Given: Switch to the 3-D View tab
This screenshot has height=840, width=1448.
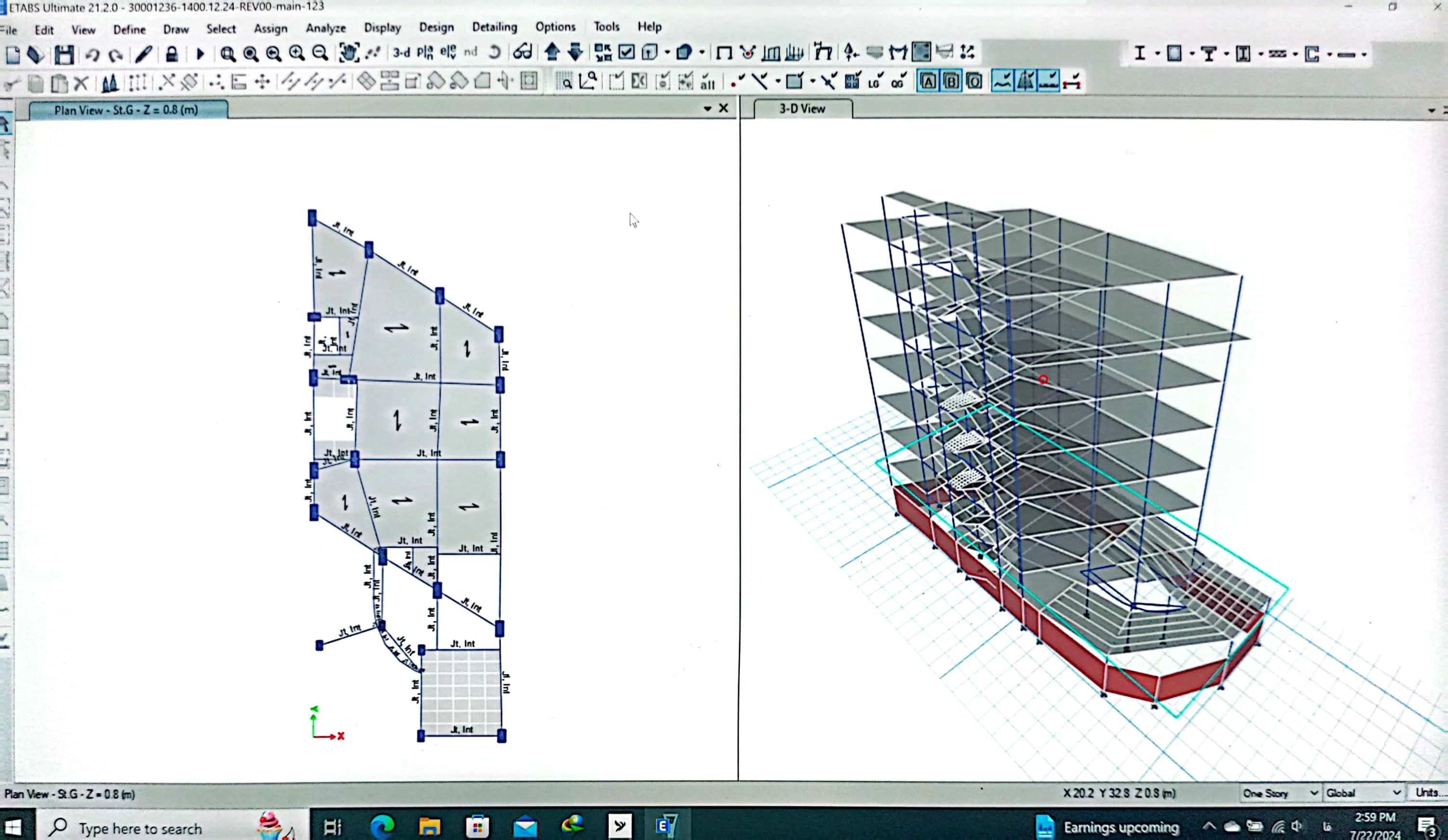Looking at the screenshot, I should [x=802, y=108].
